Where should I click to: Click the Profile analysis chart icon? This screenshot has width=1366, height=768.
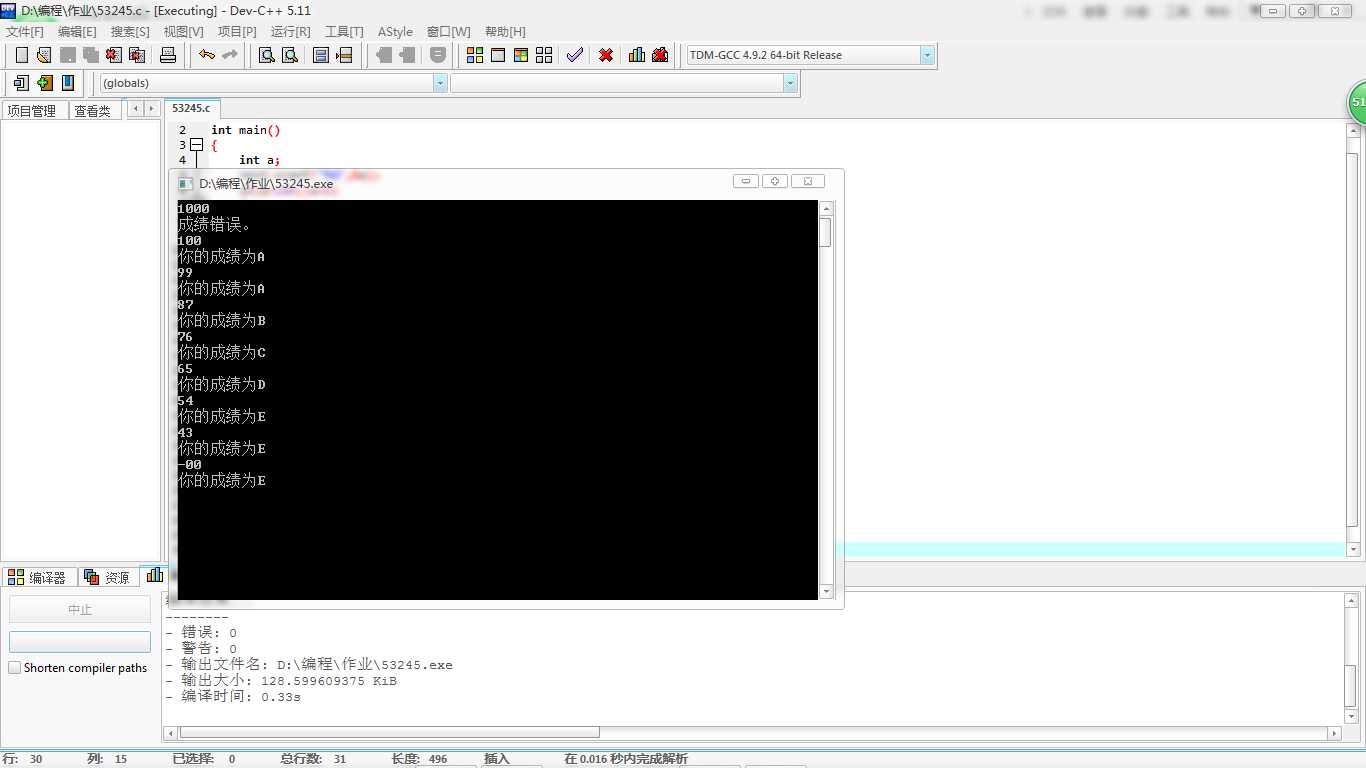pos(637,55)
